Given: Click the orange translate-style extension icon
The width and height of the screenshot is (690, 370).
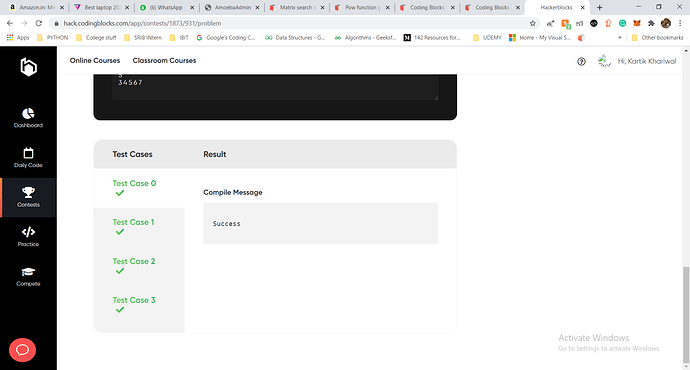Looking at the screenshot, I should 565,23.
